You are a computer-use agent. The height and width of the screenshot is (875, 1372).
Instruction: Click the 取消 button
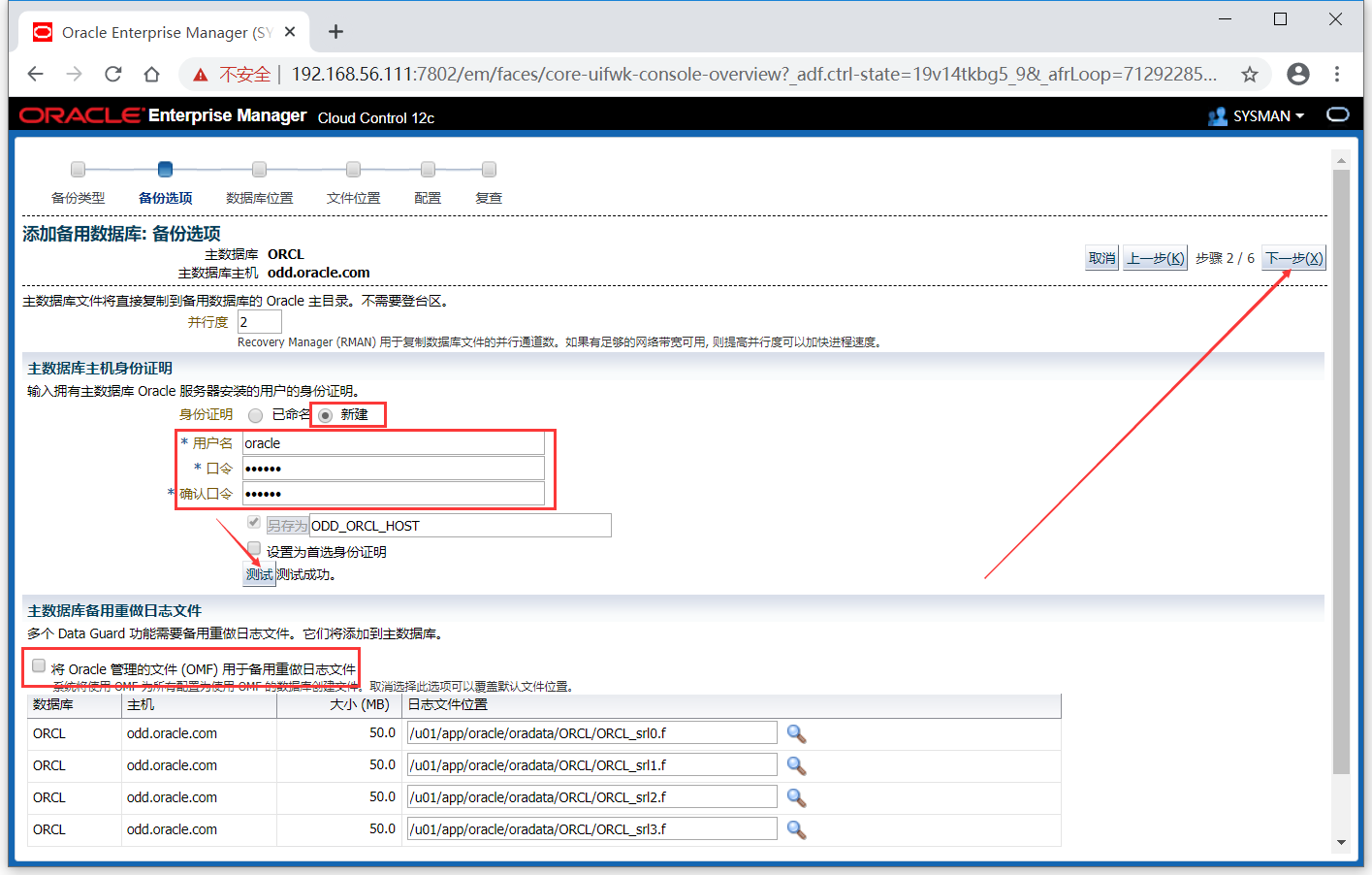pos(1101,258)
